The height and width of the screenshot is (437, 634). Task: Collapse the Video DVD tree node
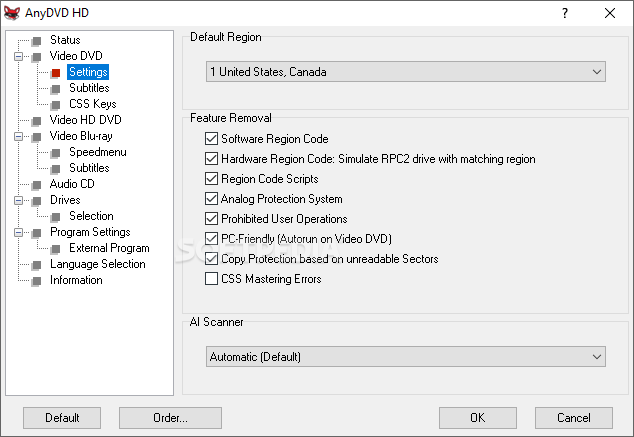pyautogui.click(x=18, y=56)
